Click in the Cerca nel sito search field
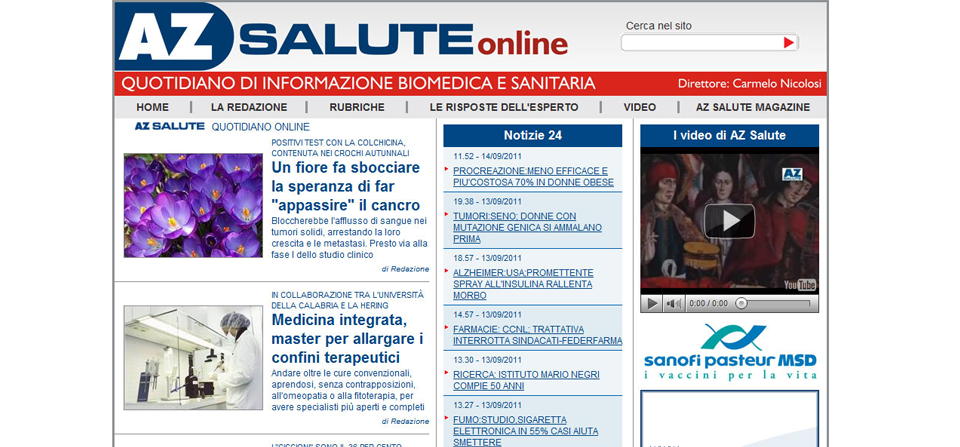The height and width of the screenshot is (447, 960). point(702,42)
